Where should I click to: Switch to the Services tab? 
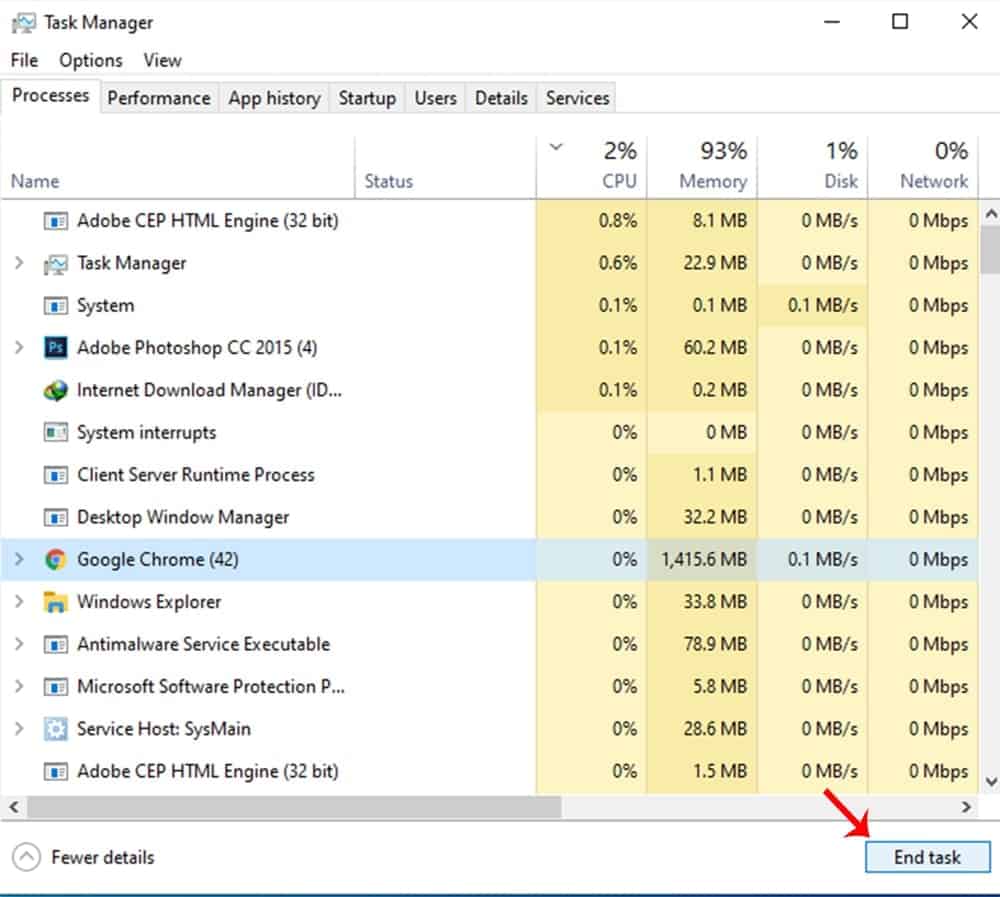577,98
